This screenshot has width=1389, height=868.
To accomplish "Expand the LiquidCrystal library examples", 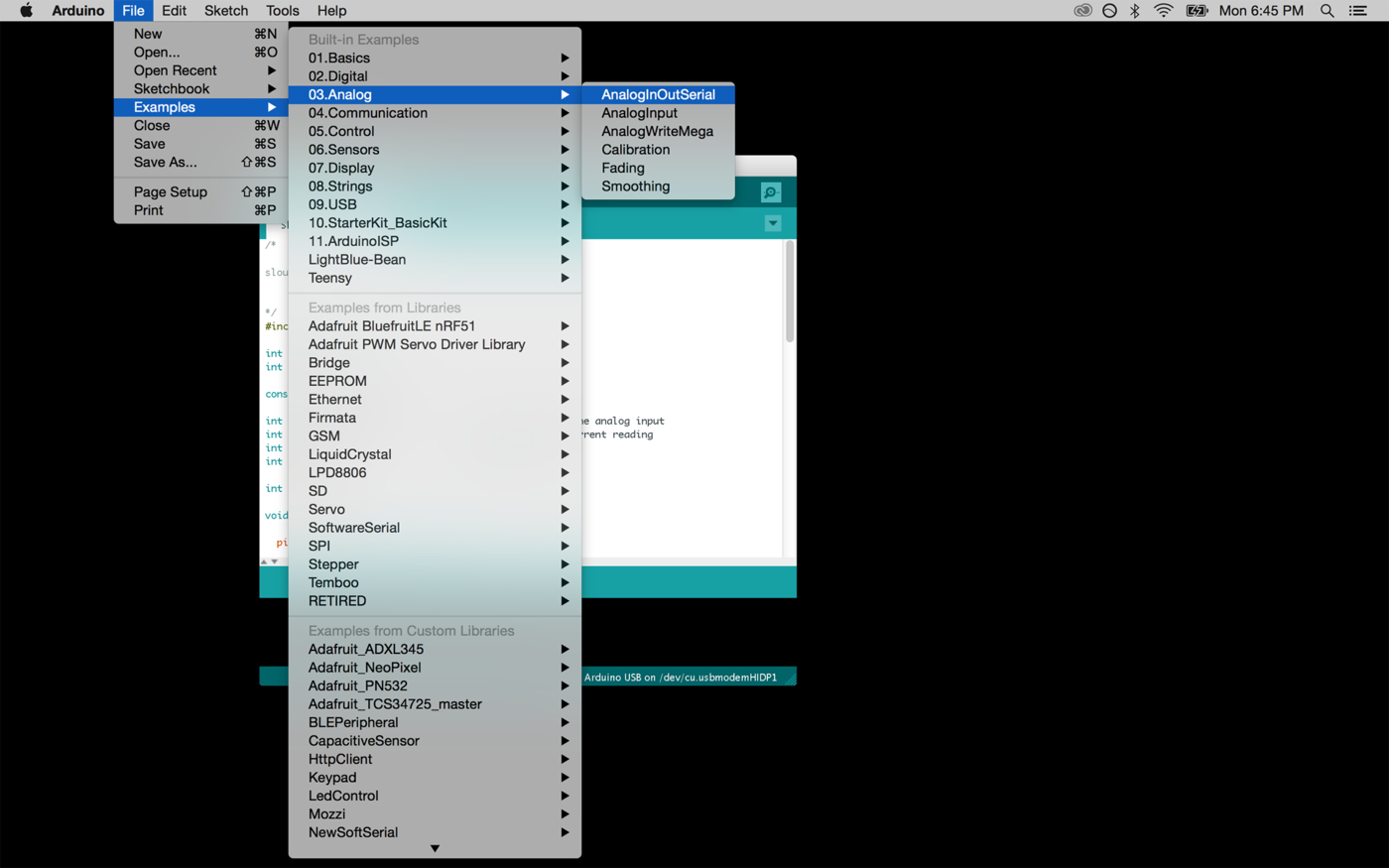I will click(435, 454).
